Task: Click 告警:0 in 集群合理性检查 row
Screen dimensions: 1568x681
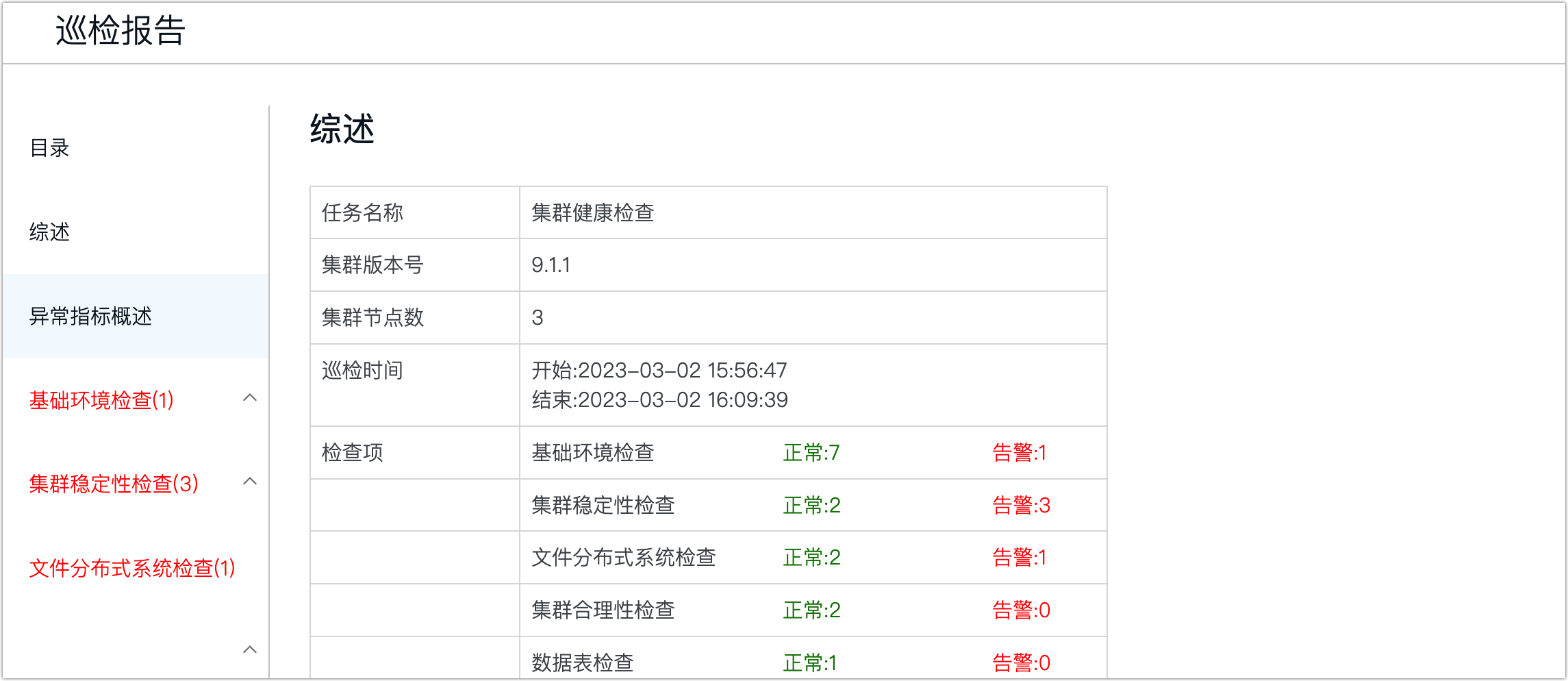Action: click(x=1021, y=610)
